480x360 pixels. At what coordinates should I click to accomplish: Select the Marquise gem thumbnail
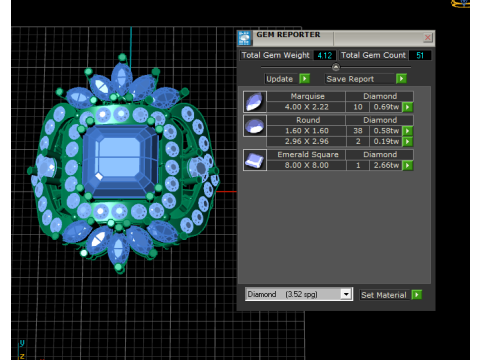[x=255, y=101]
